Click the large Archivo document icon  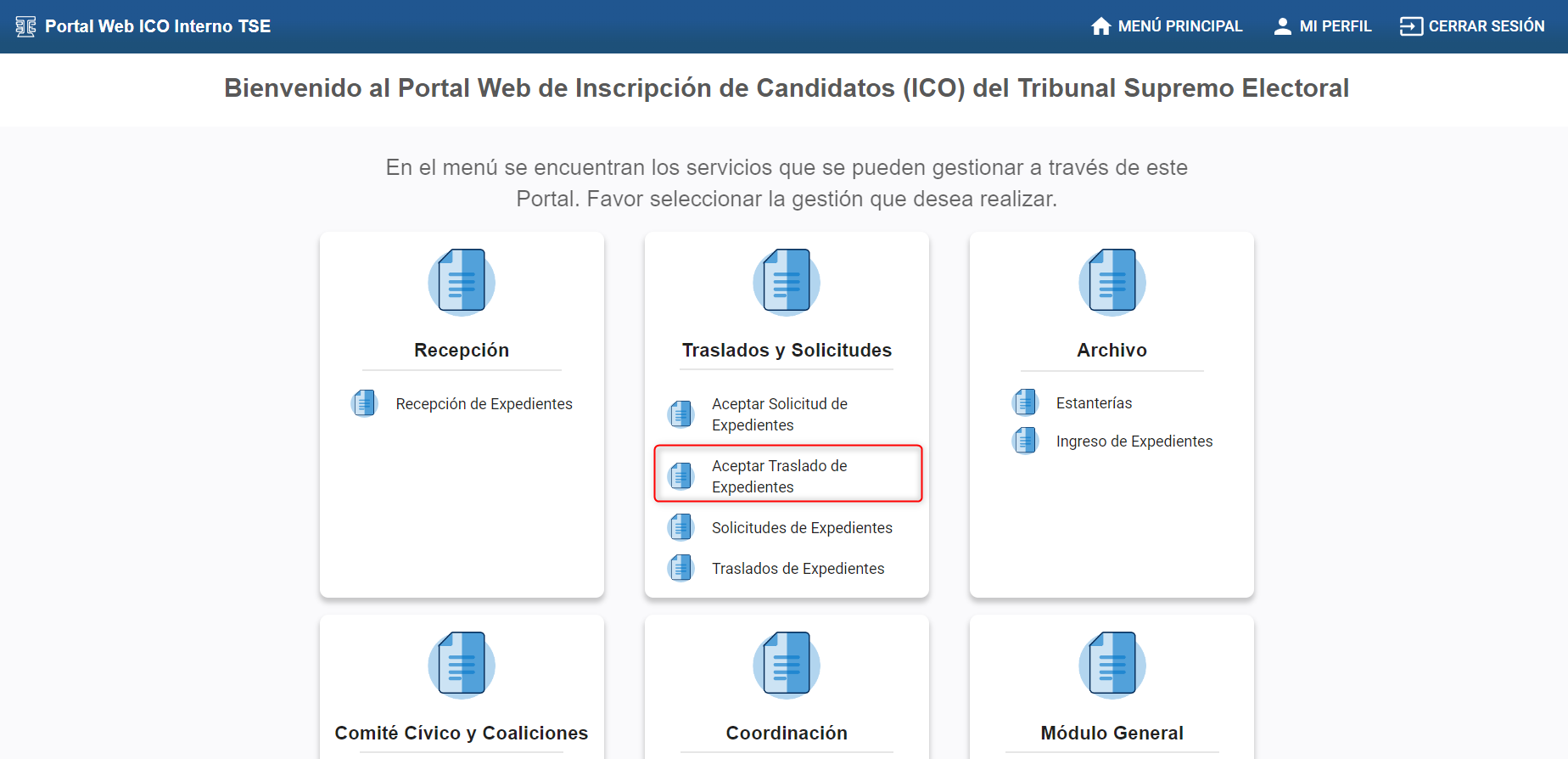pyautogui.click(x=1112, y=282)
